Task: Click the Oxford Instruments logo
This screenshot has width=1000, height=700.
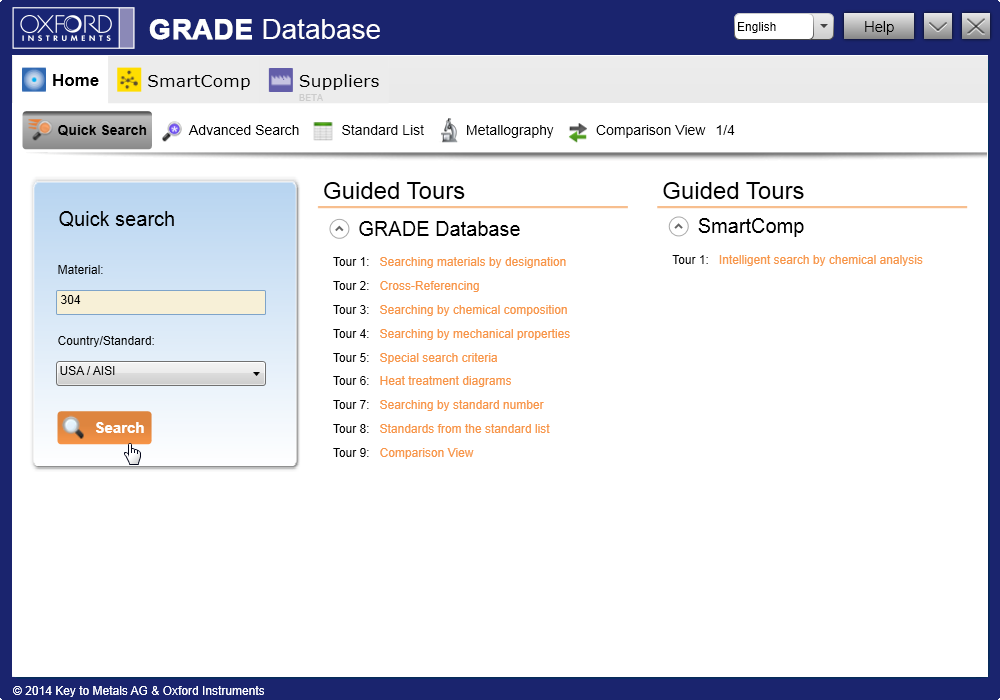Action: pyautogui.click(x=73, y=28)
